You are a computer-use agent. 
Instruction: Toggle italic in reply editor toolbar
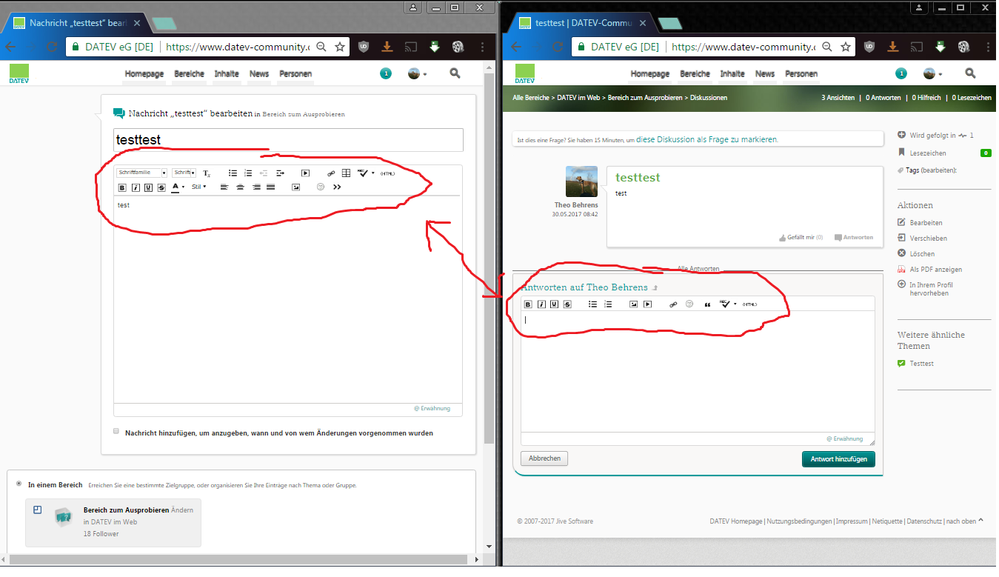(541, 304)
